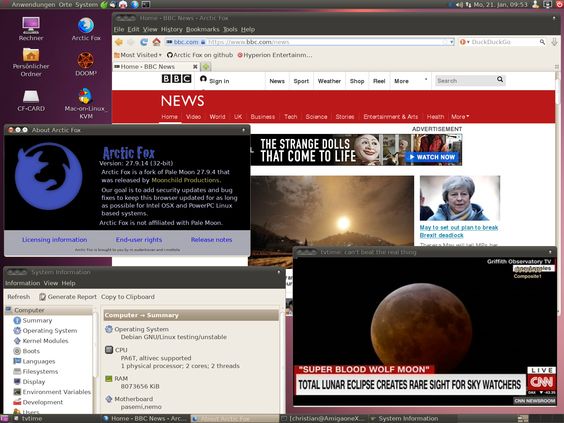Launch Arctic Fox from the desktop
564x423 pixels.
[x=86, y=29]
